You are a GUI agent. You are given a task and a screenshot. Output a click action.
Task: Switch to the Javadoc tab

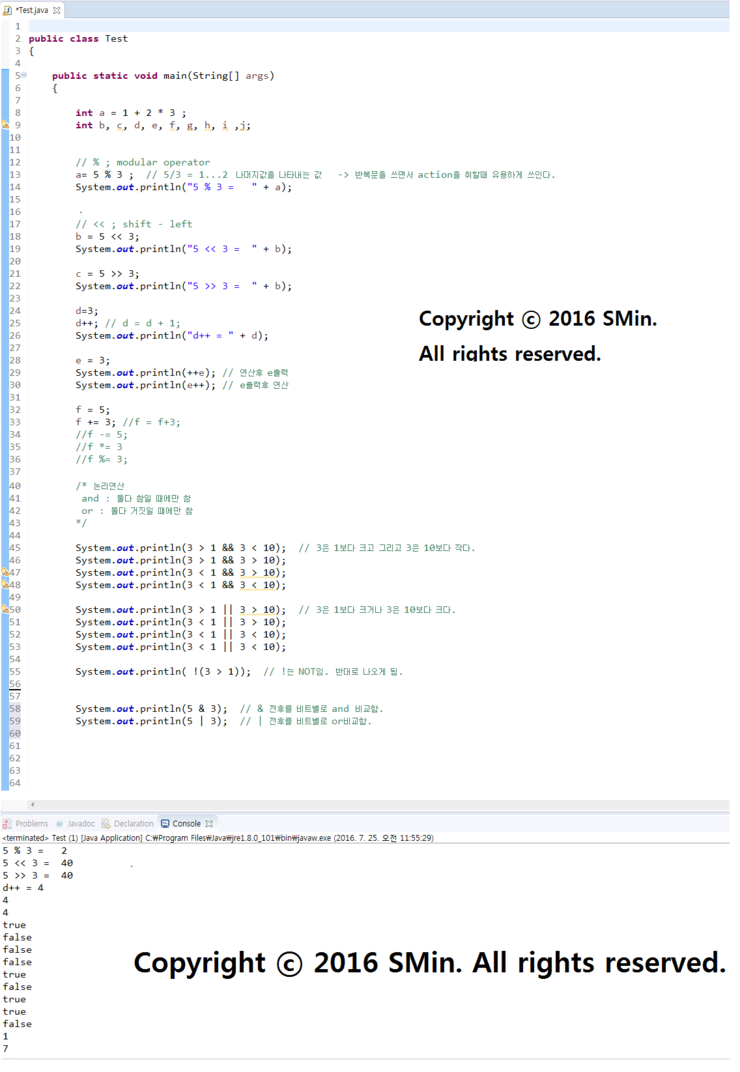point(75,824)
